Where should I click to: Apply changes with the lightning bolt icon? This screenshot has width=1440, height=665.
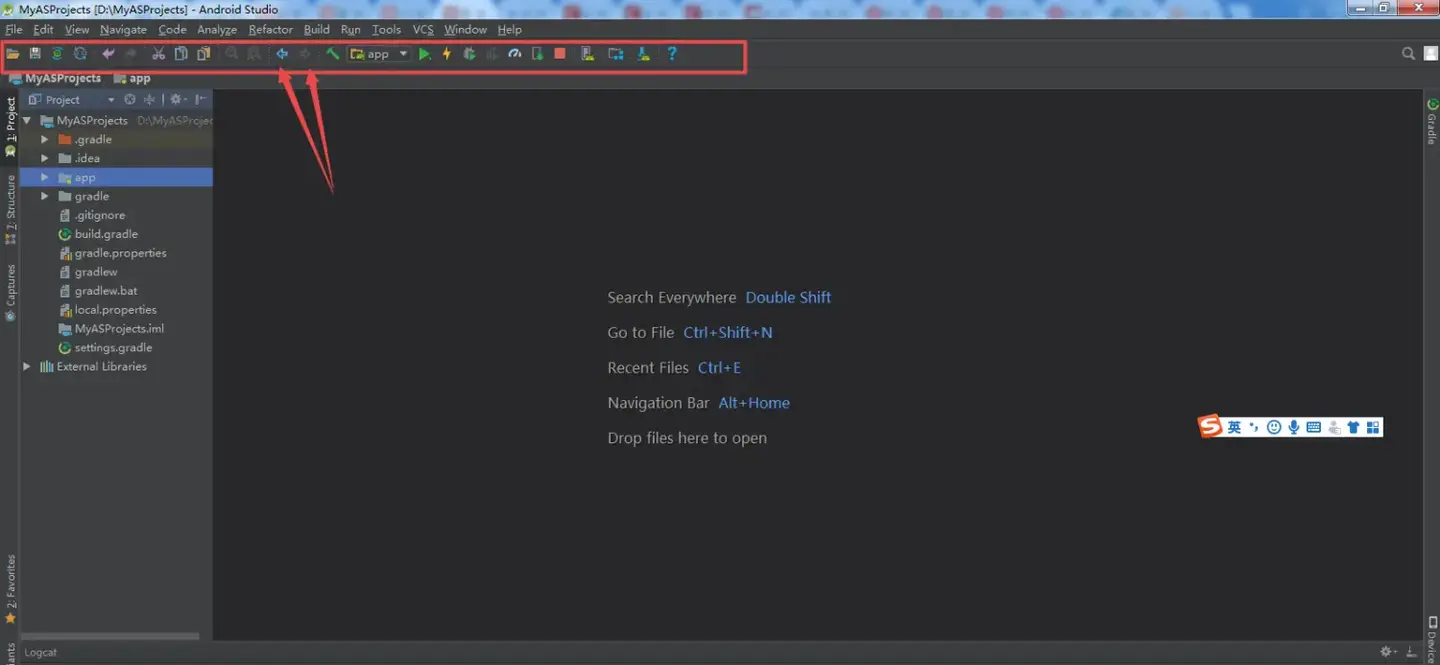[446, 54]
